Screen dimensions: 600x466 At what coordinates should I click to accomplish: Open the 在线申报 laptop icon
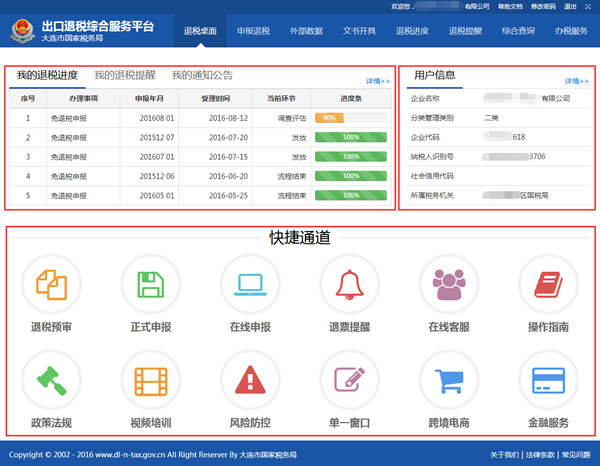pyautogui.click(x=249, y=285)
